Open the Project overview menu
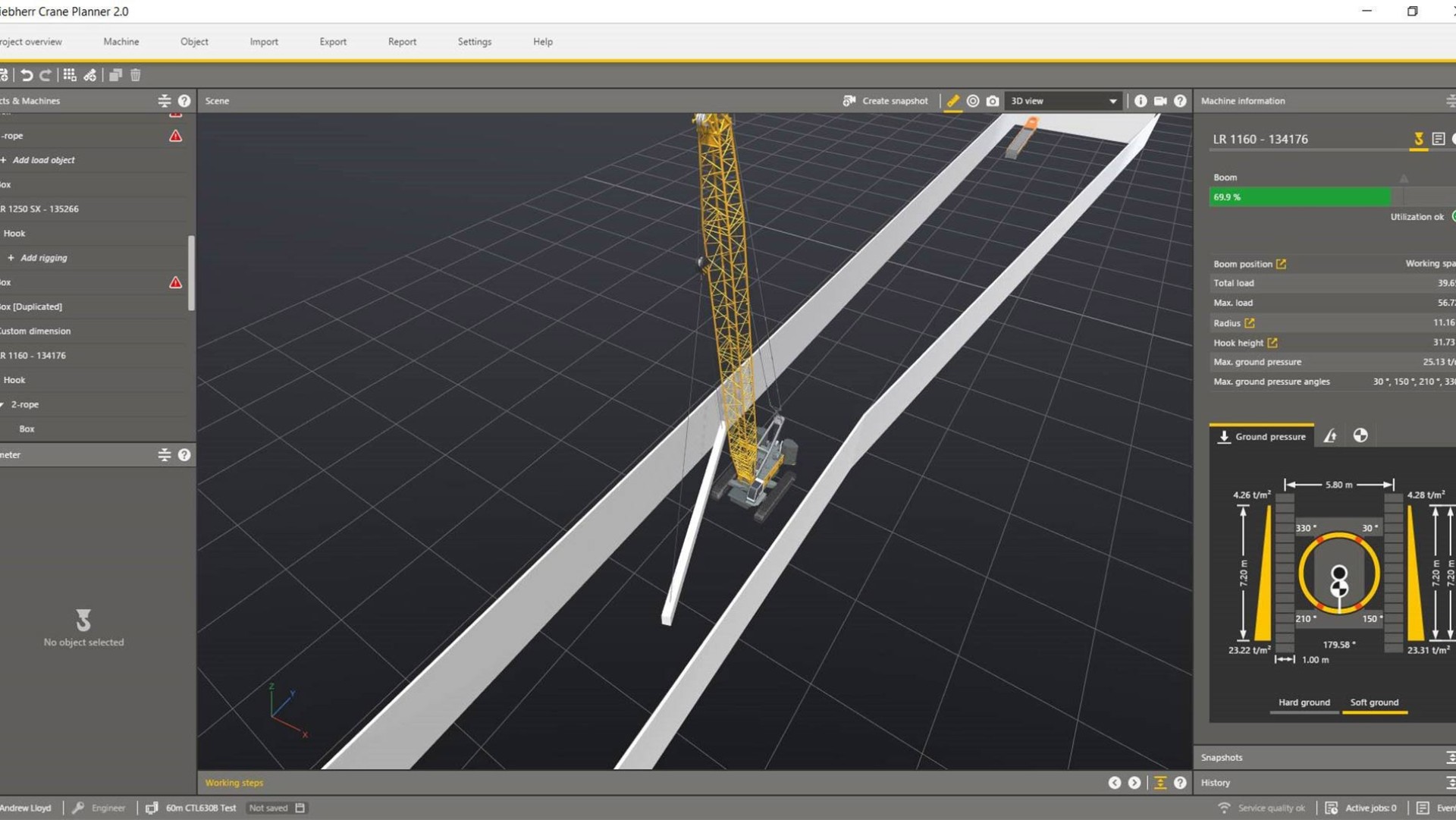 (31, 42)
